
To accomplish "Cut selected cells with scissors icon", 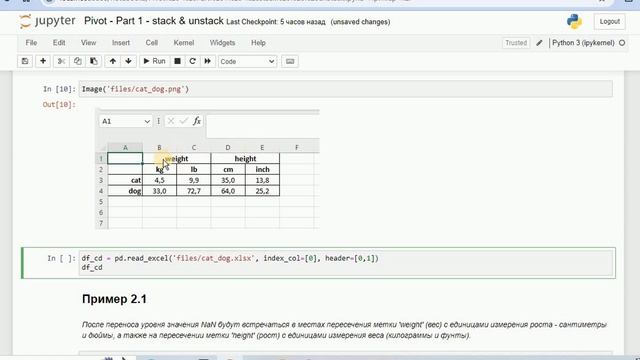I will [61, 61].
